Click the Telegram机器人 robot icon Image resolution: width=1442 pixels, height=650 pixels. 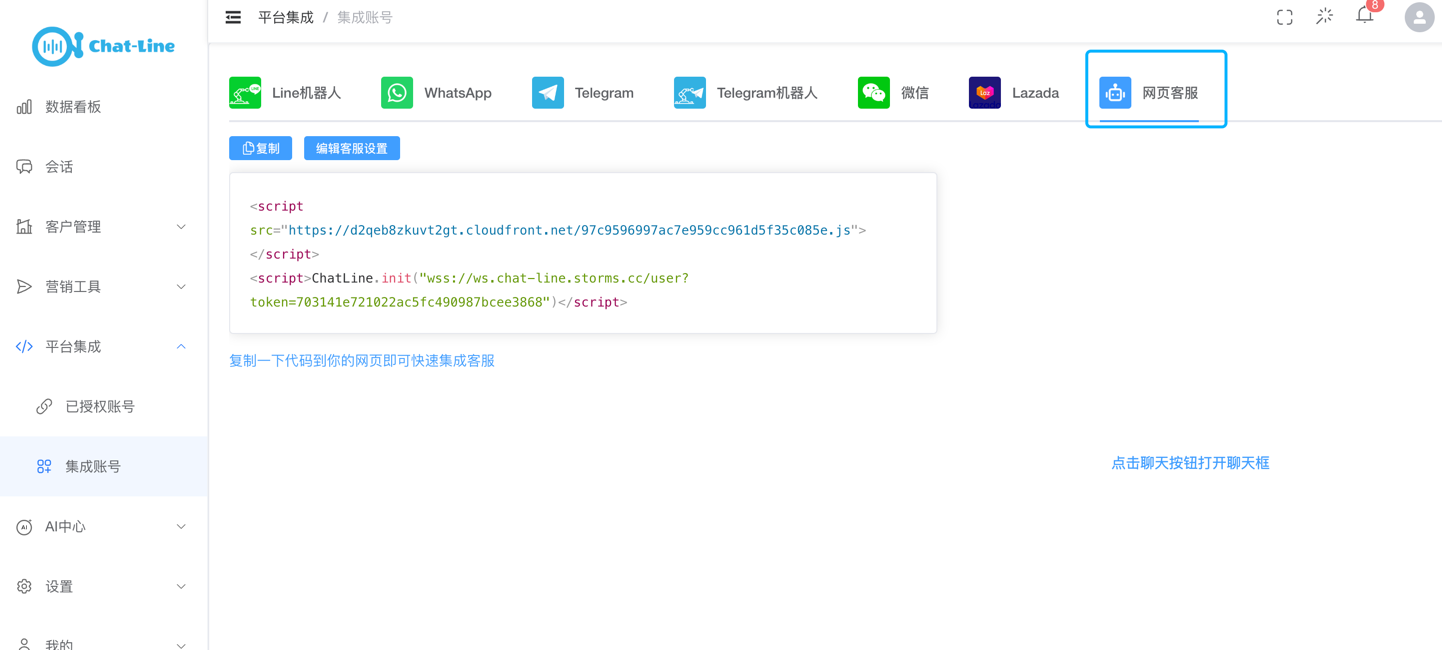pos(690,93)
